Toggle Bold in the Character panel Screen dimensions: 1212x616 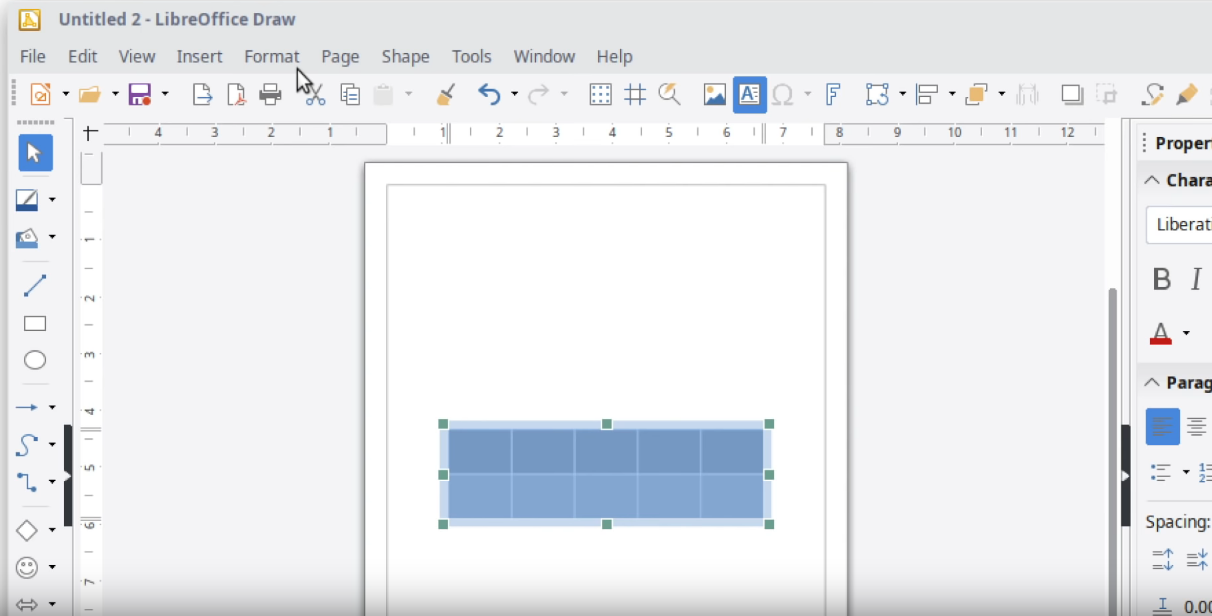click(1162, 279)
